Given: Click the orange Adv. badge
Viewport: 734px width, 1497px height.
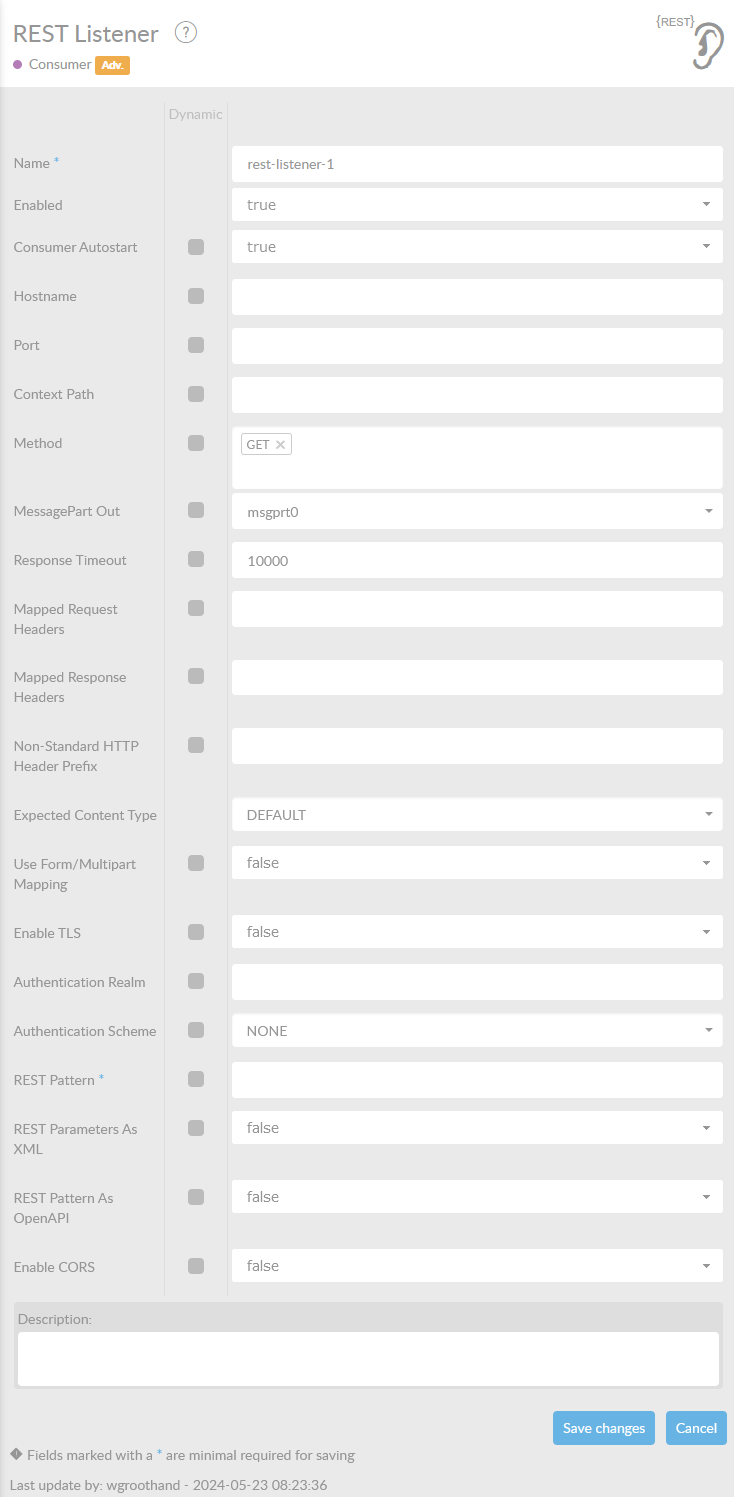Looking at the screenshot, I should coord(113,65).
